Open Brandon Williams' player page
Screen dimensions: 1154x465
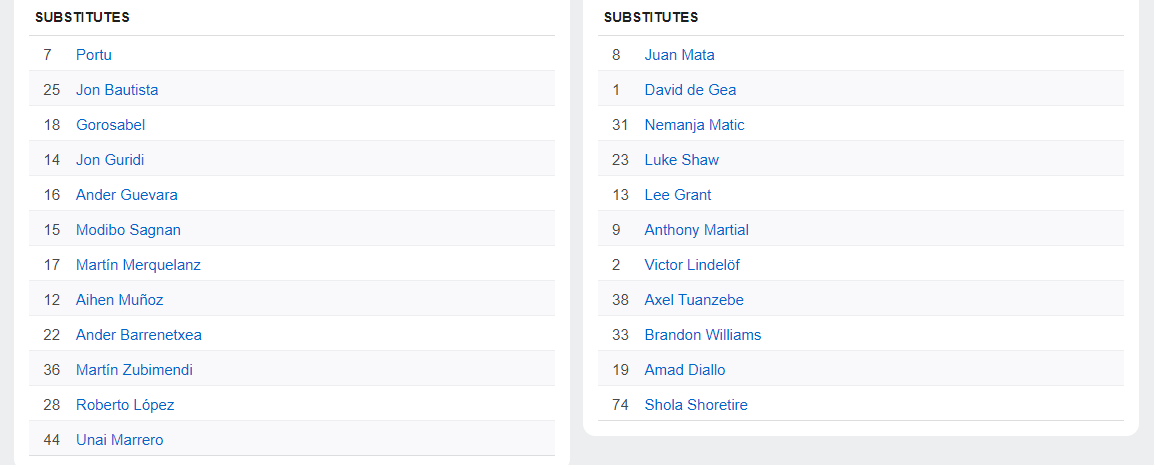[702, 335]
